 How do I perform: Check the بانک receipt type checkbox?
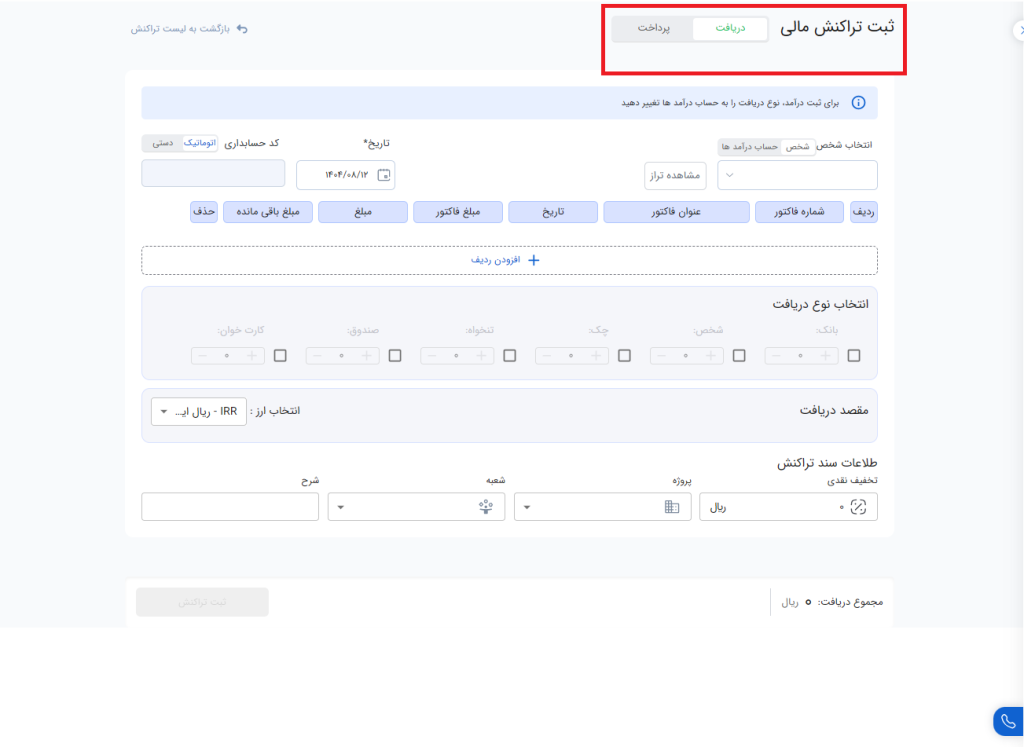pyautogui.click(x=853, y=355)
